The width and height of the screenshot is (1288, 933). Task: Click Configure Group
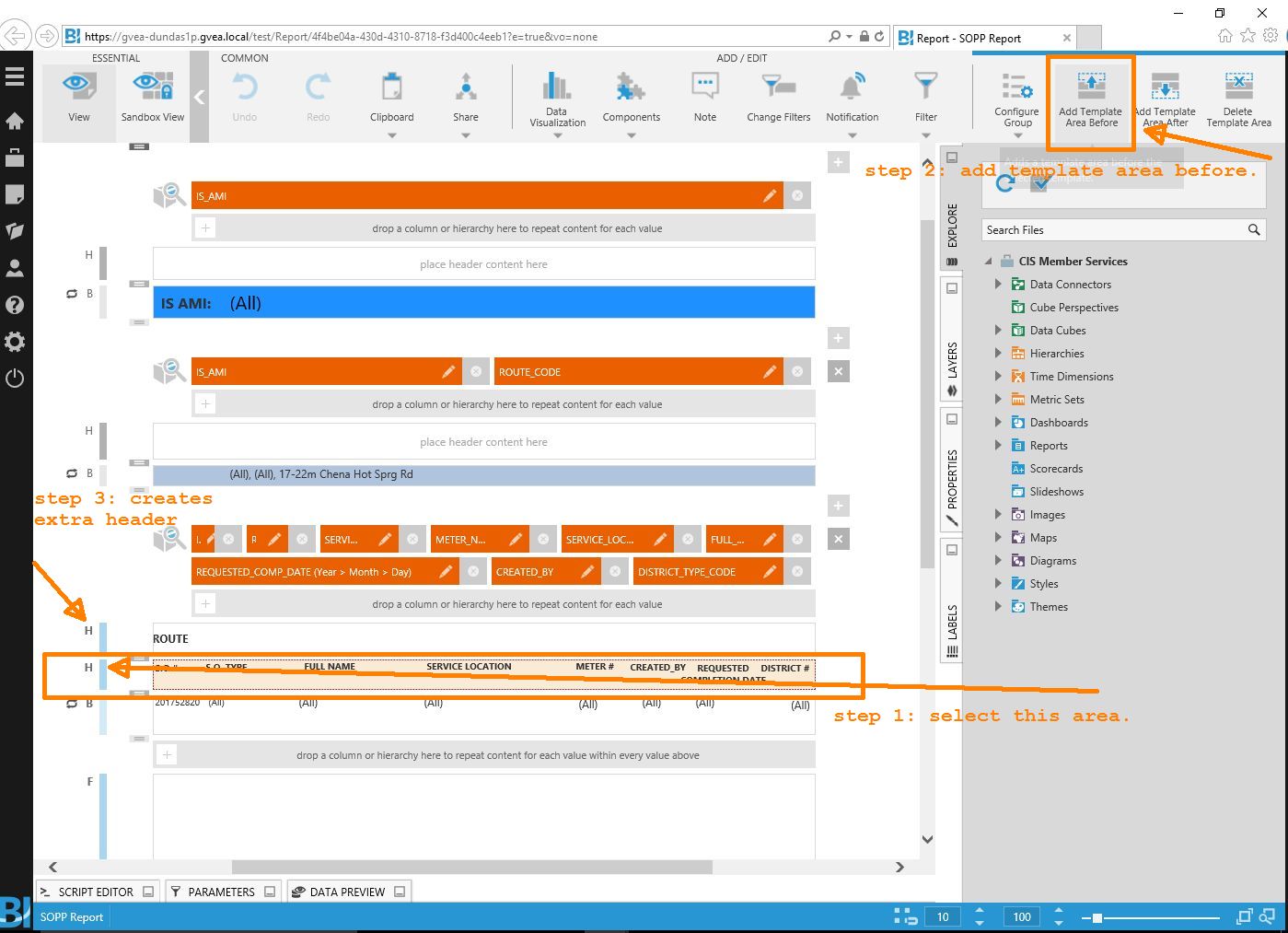[1017, 99]
